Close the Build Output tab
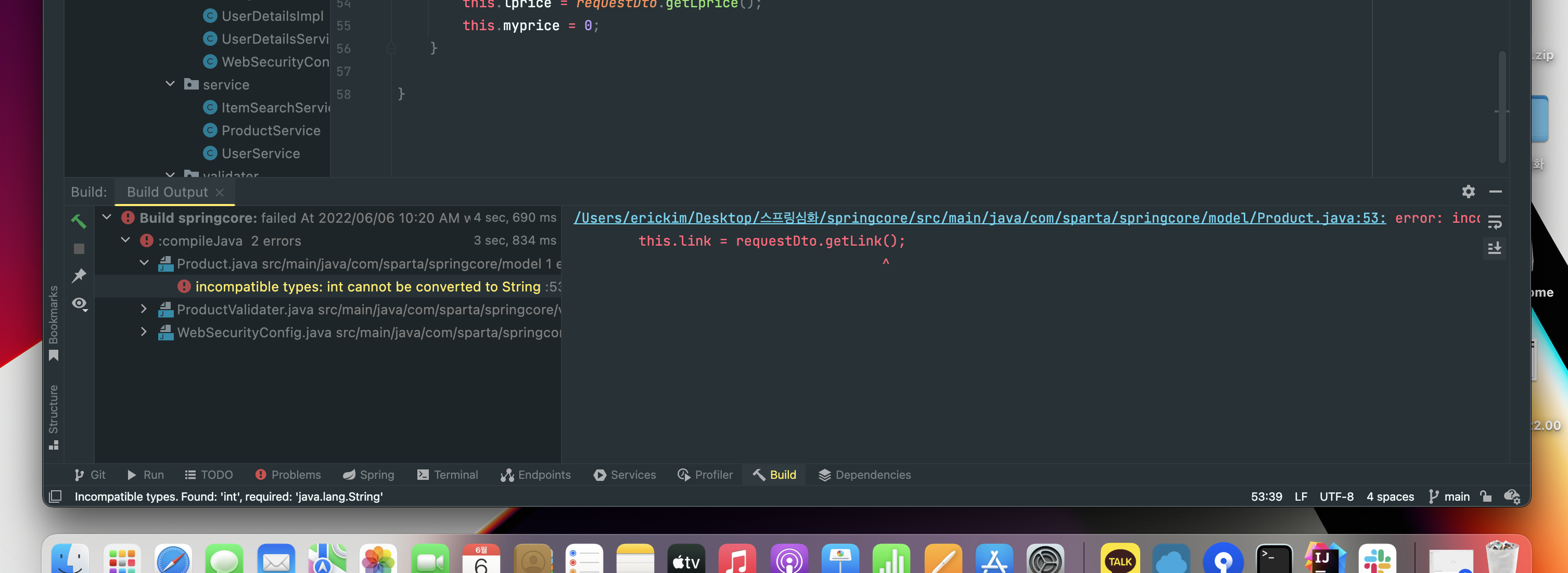Image resolution: width=1568 pixels, height=573 pixels. click(220, 192)
